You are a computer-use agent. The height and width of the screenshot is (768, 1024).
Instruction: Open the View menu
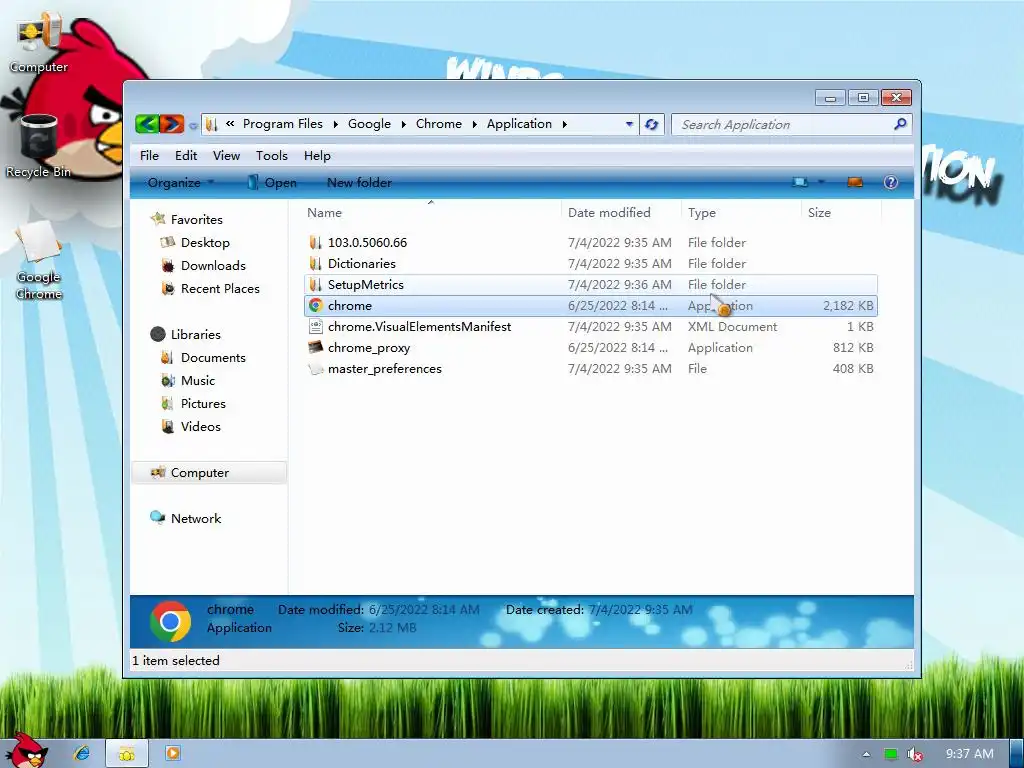227,155
